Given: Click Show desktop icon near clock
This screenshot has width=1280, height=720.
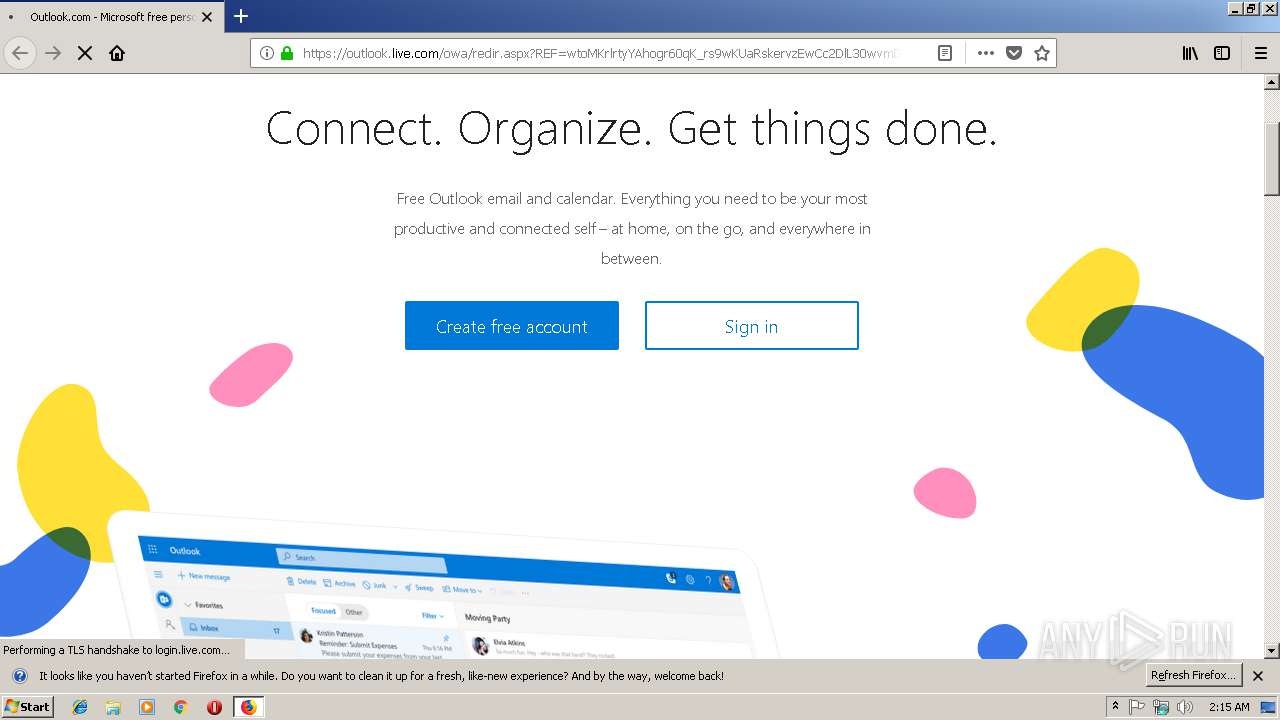Looking at the screenshot, I should (x=1268, y=707).
